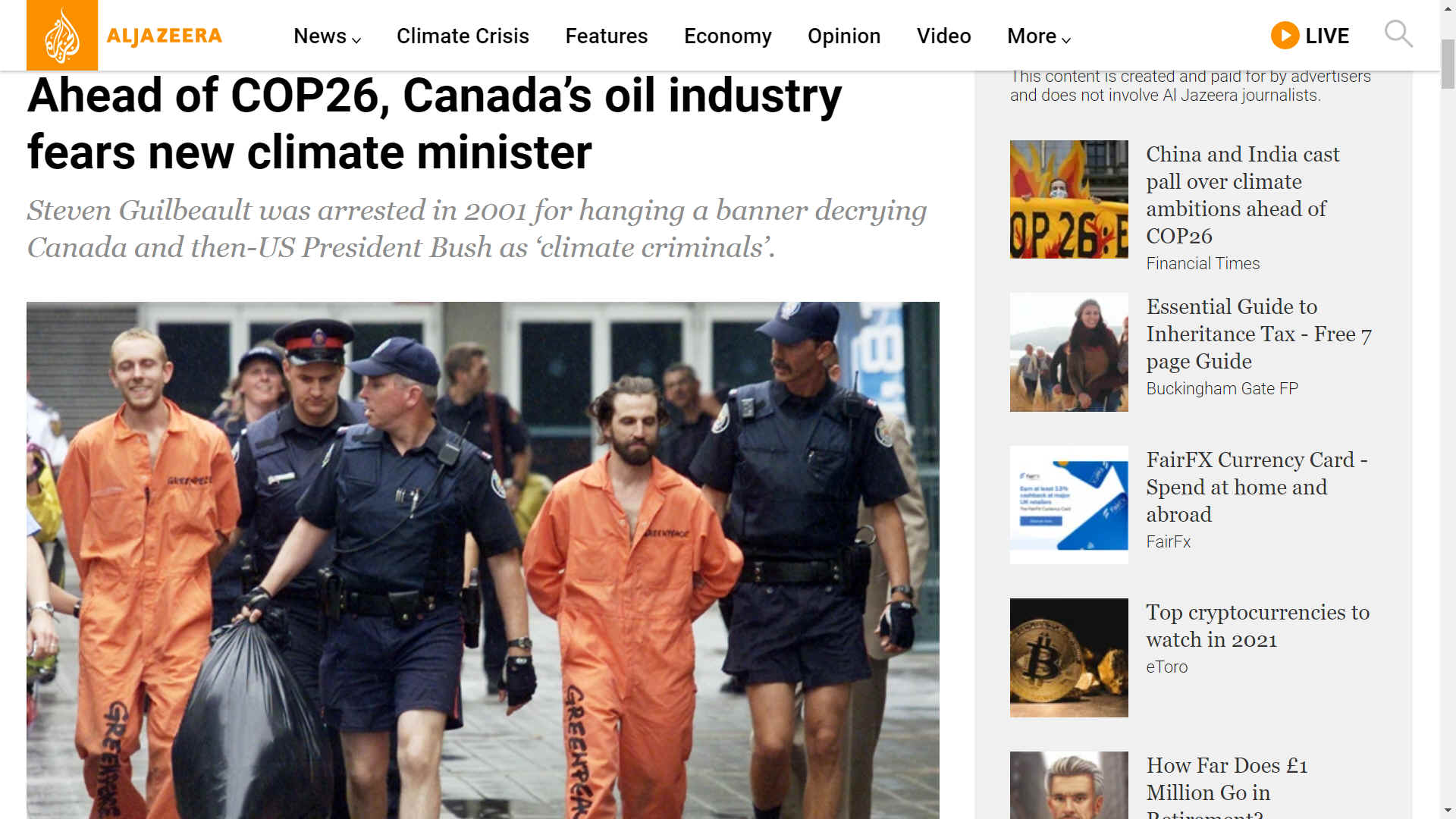
Task: Click the ALJAZEERA wordmark text
Action: [x=164, y=36]
